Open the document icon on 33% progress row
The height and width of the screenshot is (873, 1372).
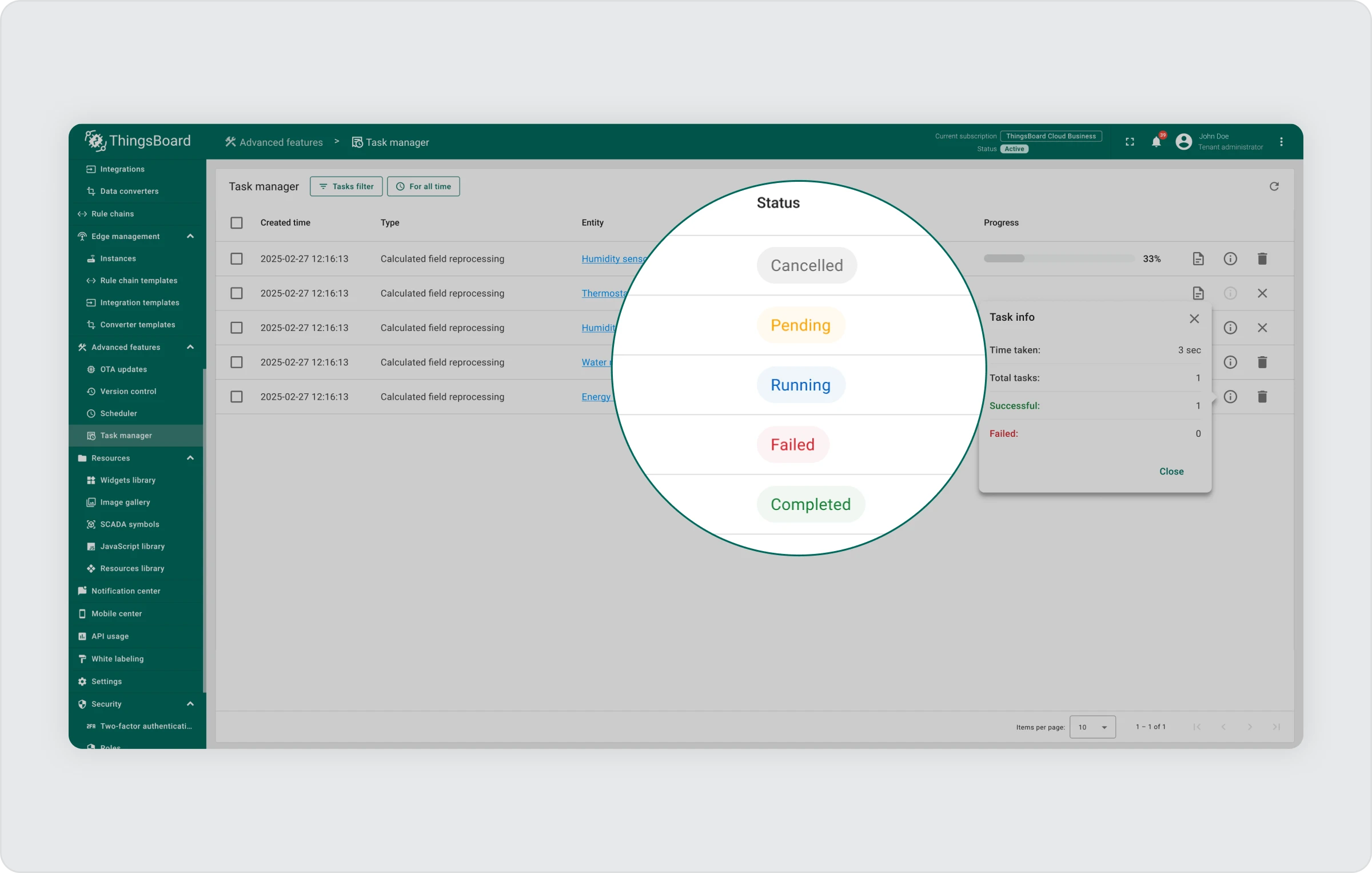(x=1198, y=259)
